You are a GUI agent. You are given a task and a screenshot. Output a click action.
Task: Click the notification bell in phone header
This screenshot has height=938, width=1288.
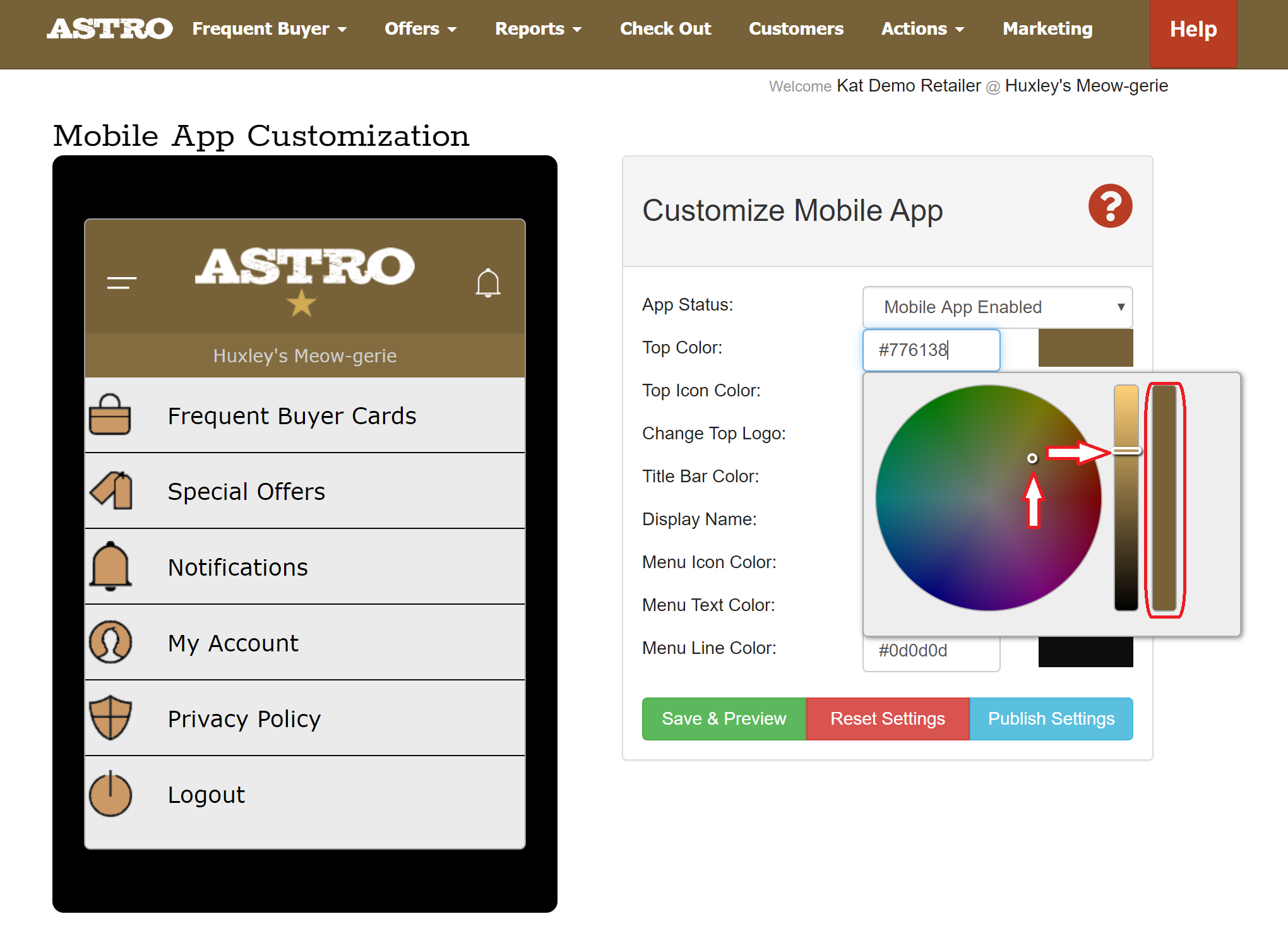[x=487, y=283]
